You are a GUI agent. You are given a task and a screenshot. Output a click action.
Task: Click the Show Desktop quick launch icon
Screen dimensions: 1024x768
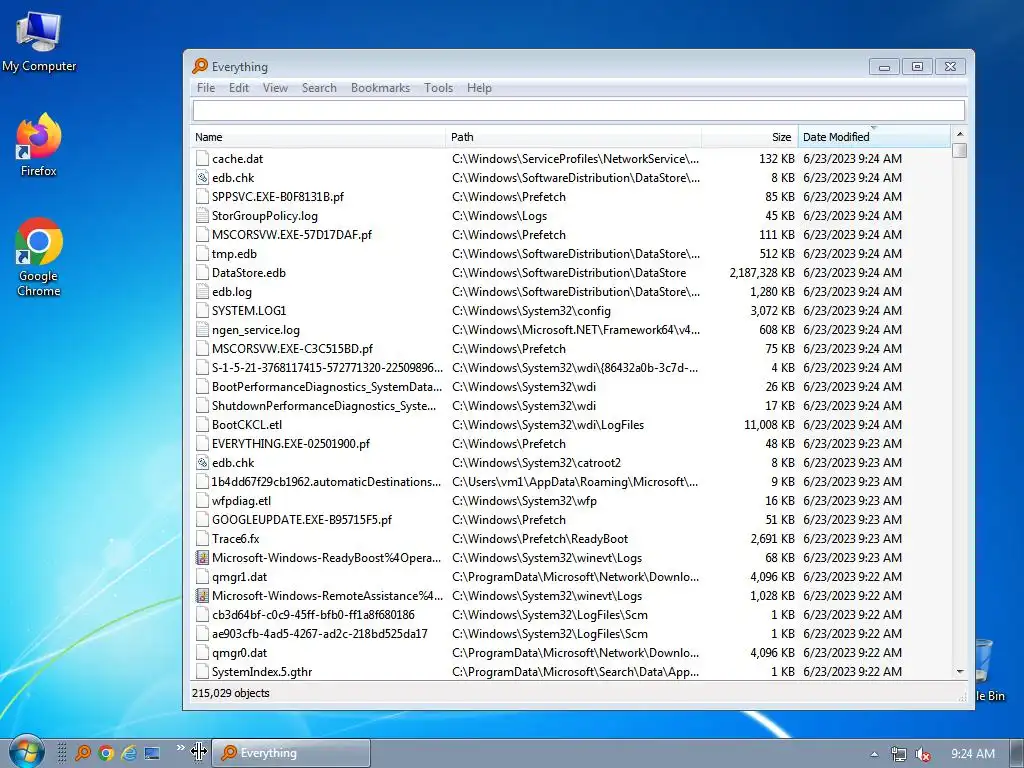tap(152, 753)
